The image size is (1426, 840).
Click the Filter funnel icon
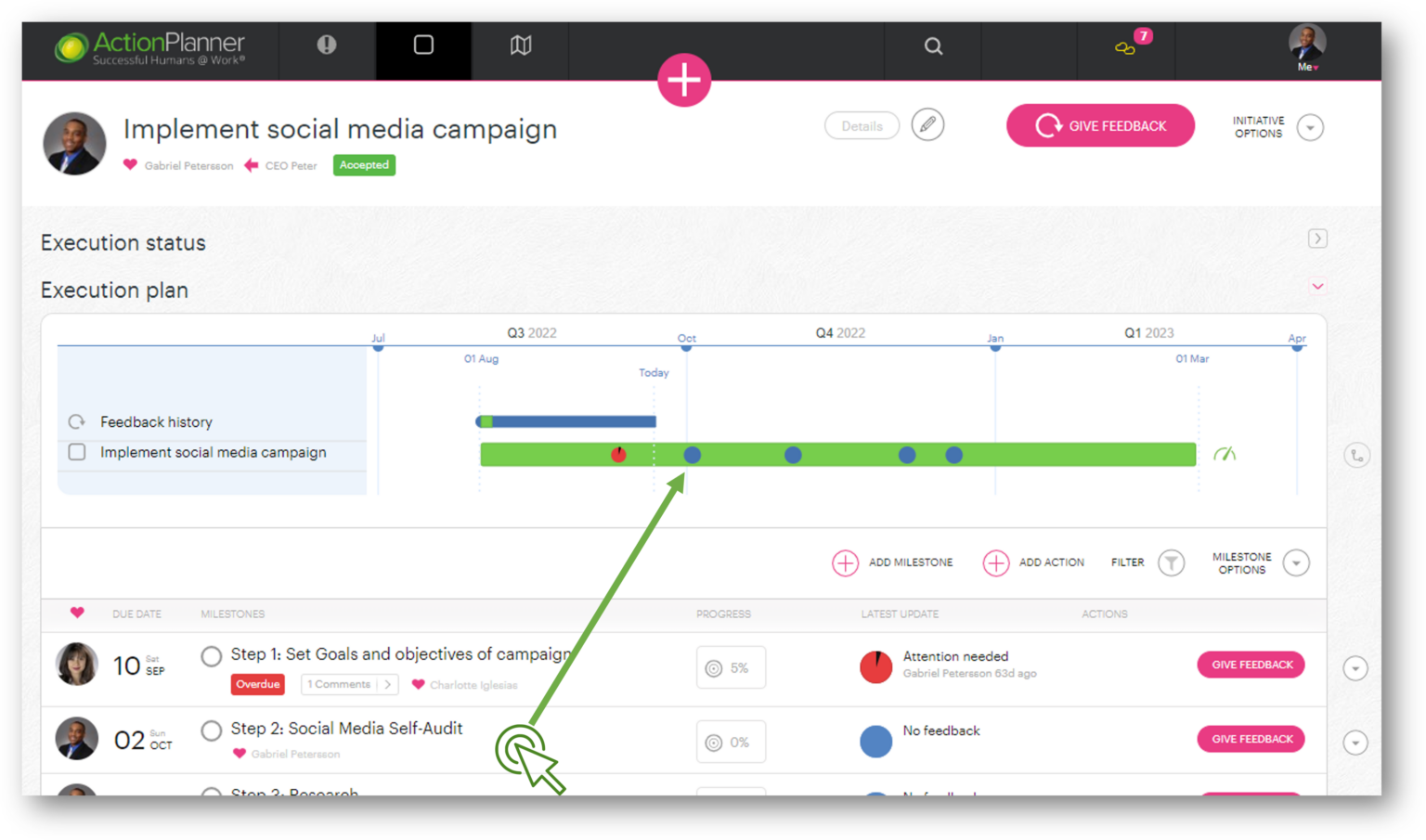(x=1172, y=562)
